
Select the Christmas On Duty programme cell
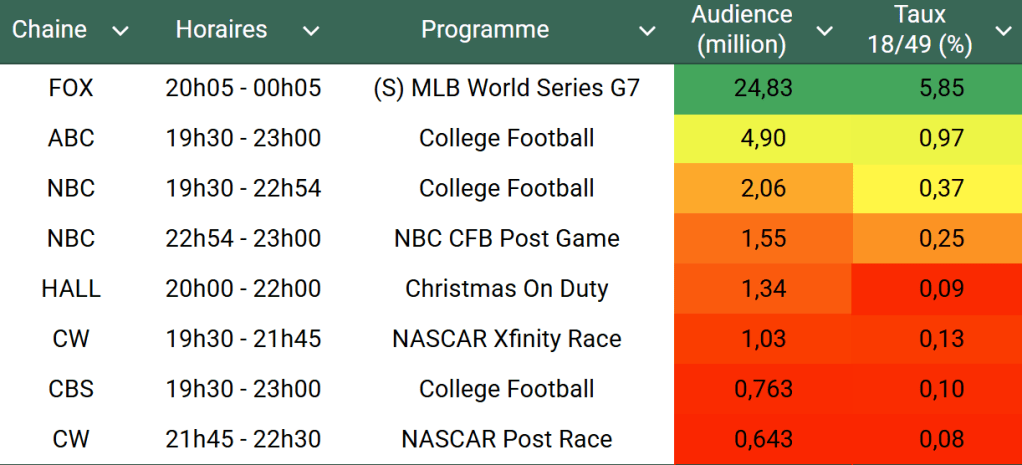point(506,289)
